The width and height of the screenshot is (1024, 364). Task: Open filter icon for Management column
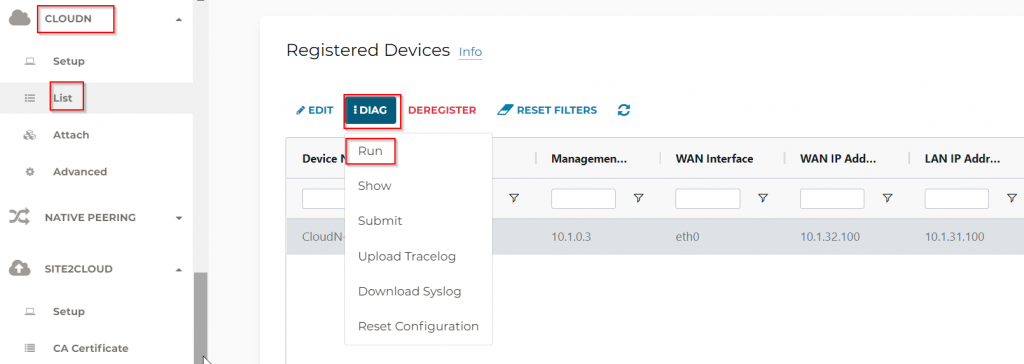[639, 198]
